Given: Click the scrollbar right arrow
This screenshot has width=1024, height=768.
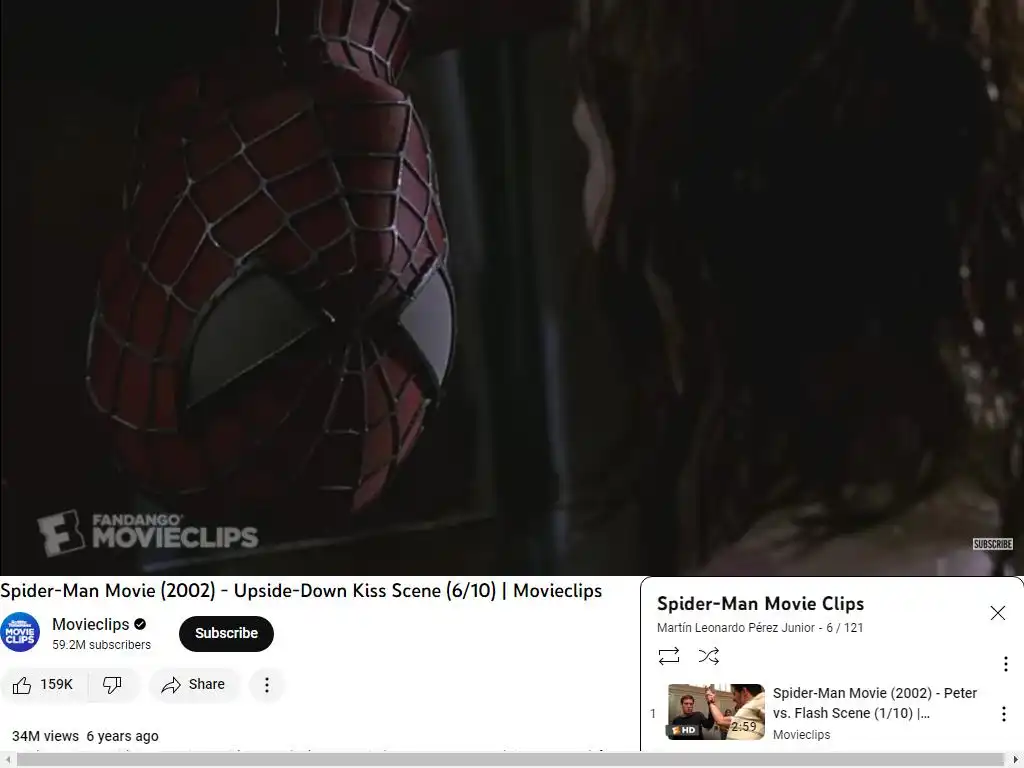Looking at the screenshot, I should tap(1016, 760).
